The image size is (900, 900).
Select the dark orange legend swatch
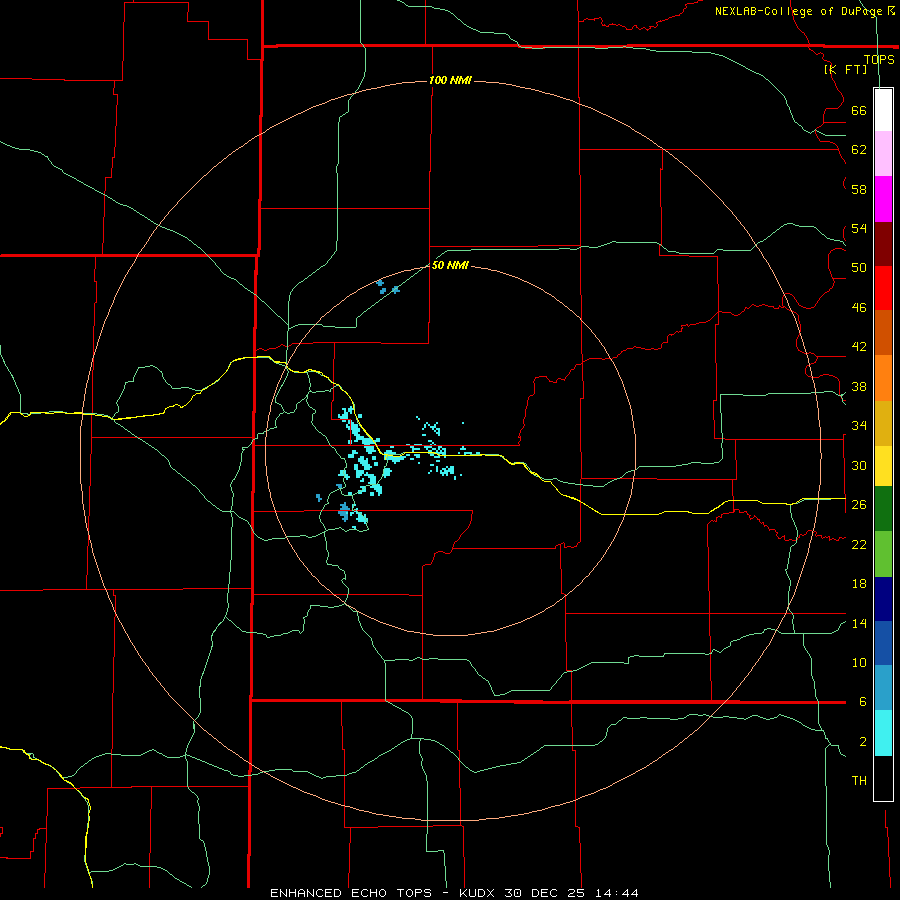(883, 333)
